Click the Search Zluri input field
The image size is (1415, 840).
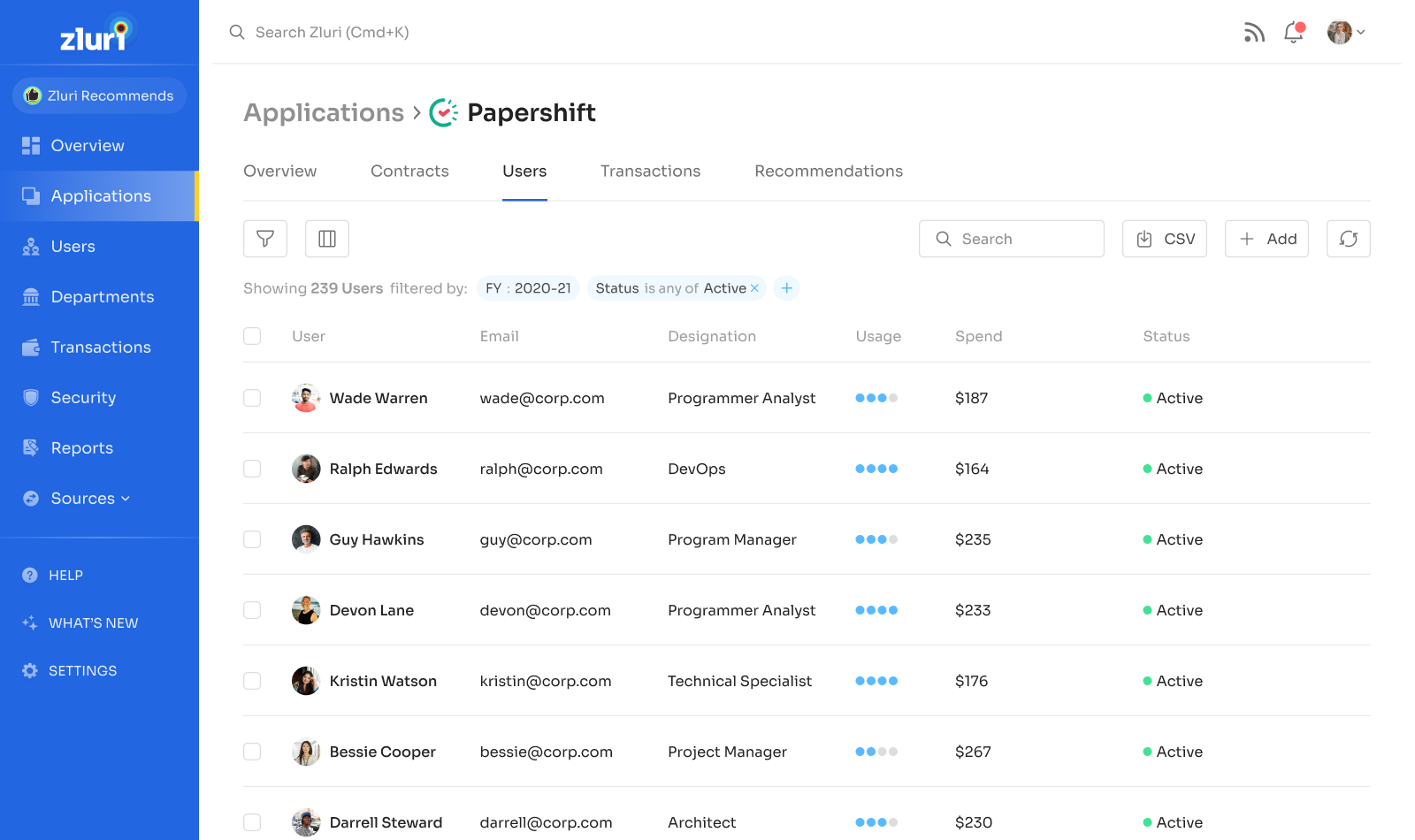click(x=332, y=33)
